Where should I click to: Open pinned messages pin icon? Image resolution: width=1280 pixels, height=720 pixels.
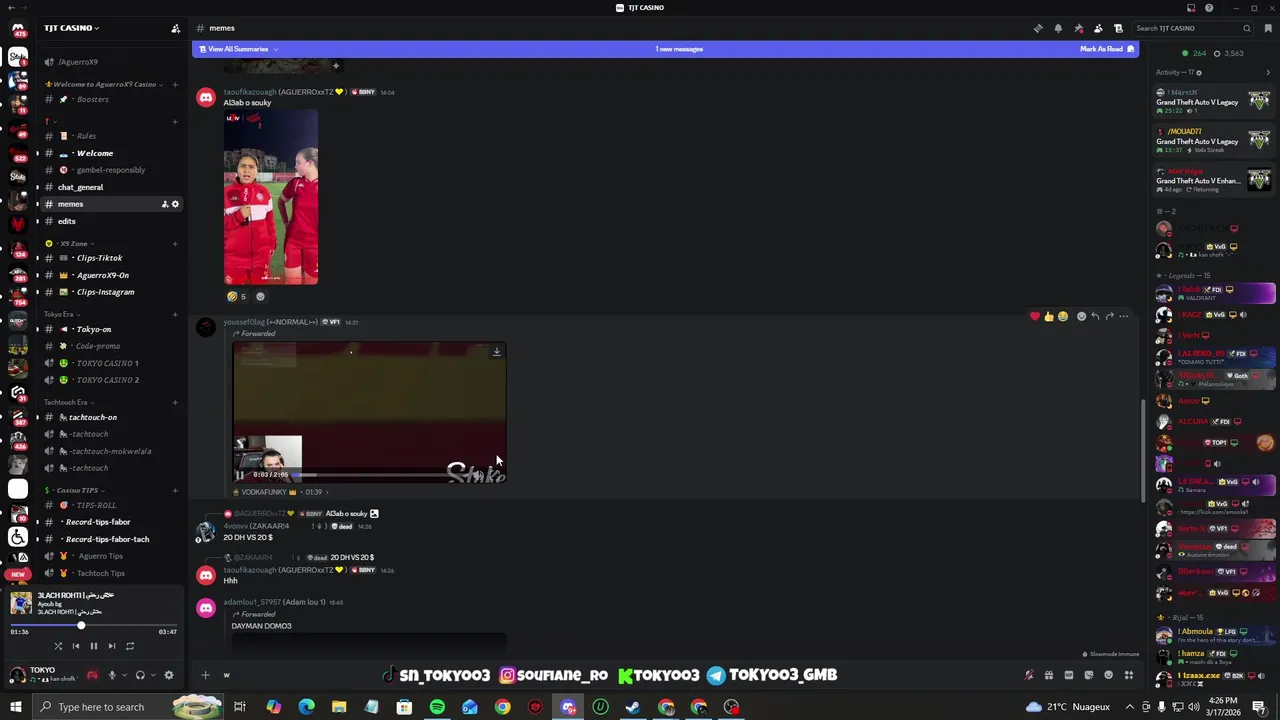click(x=1078, y=28)
